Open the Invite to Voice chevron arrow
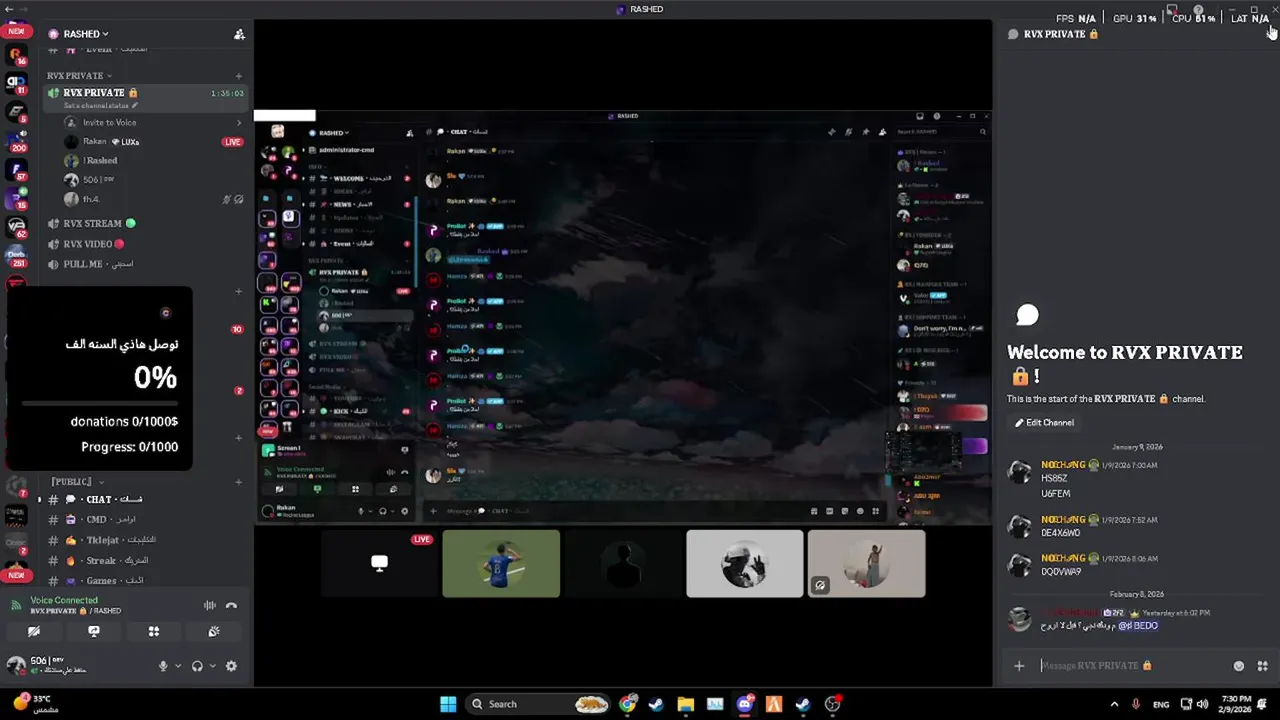 [x=238, y=123]
